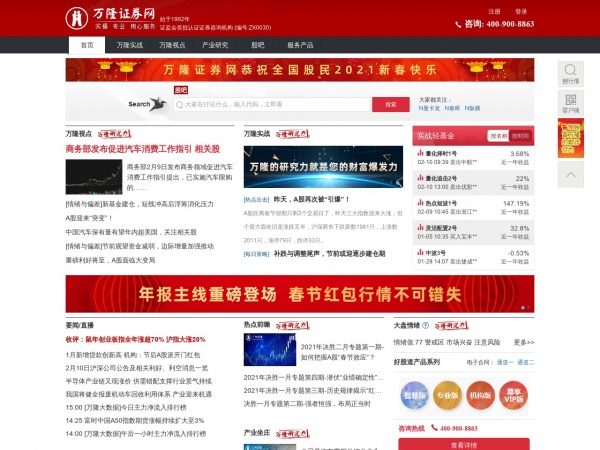
Task: Switch 实战轻基金 to 按时间 sorting
Action: coord(520,136)
